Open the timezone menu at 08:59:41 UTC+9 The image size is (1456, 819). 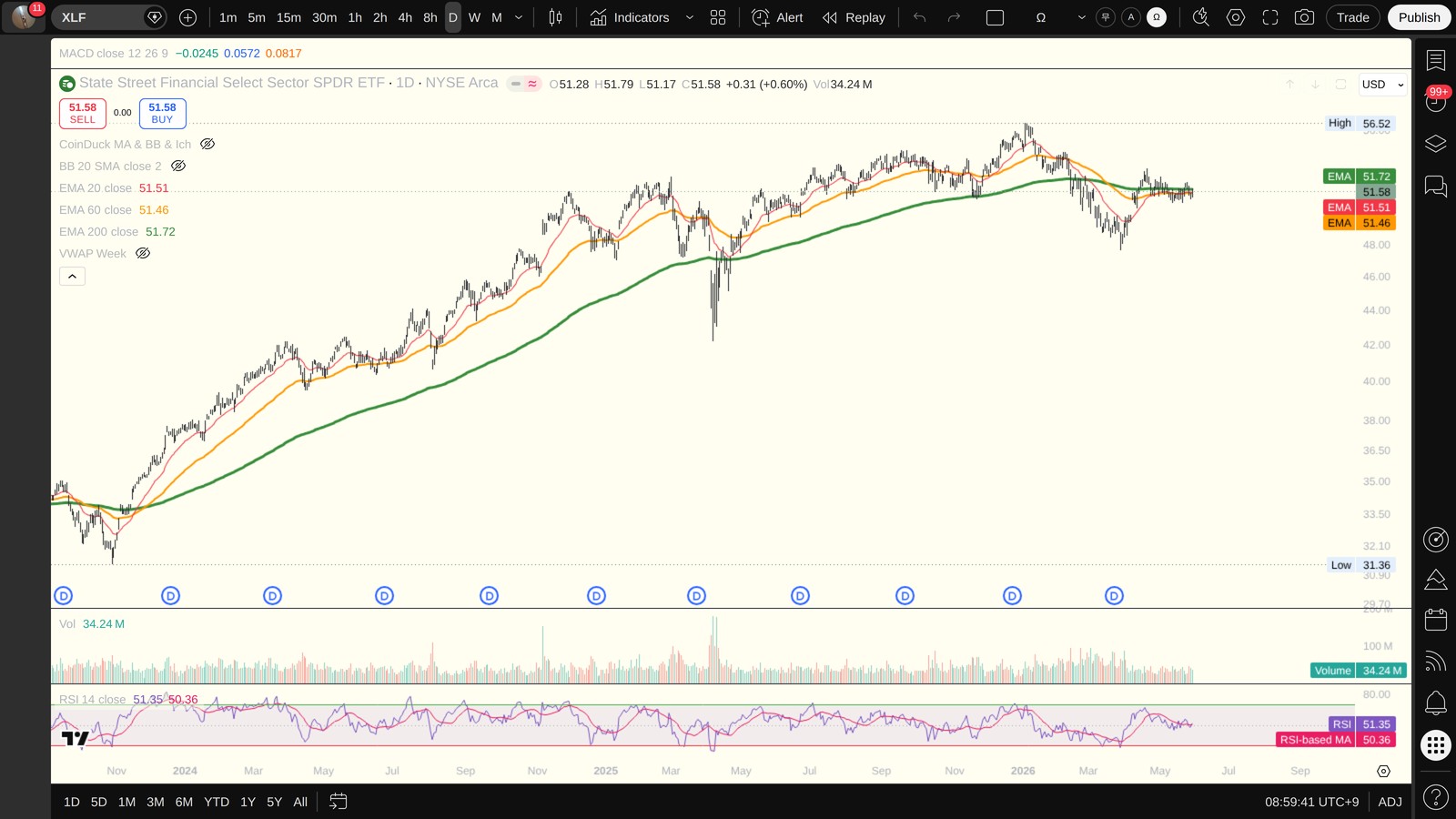click(1311, 802)
